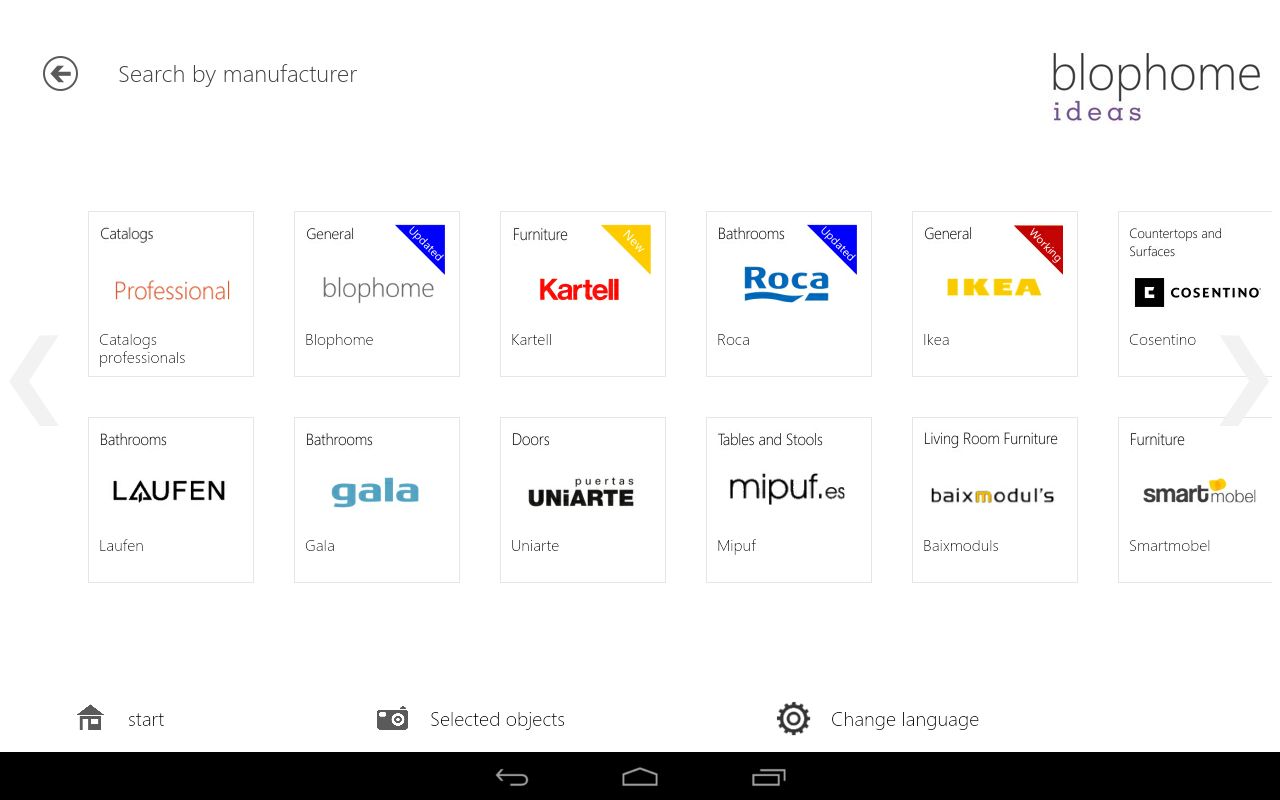This screenshot has width=1280, height=800.
Task: Click the blue gala logo
Action: (x=375, y=492)
